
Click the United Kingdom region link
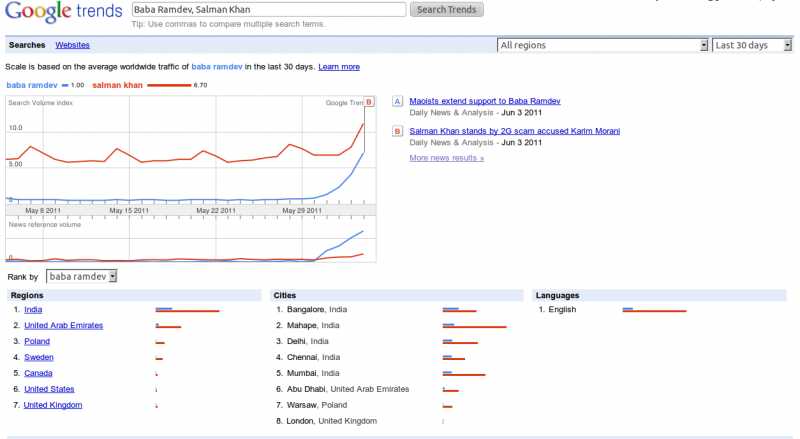point(53,405)
